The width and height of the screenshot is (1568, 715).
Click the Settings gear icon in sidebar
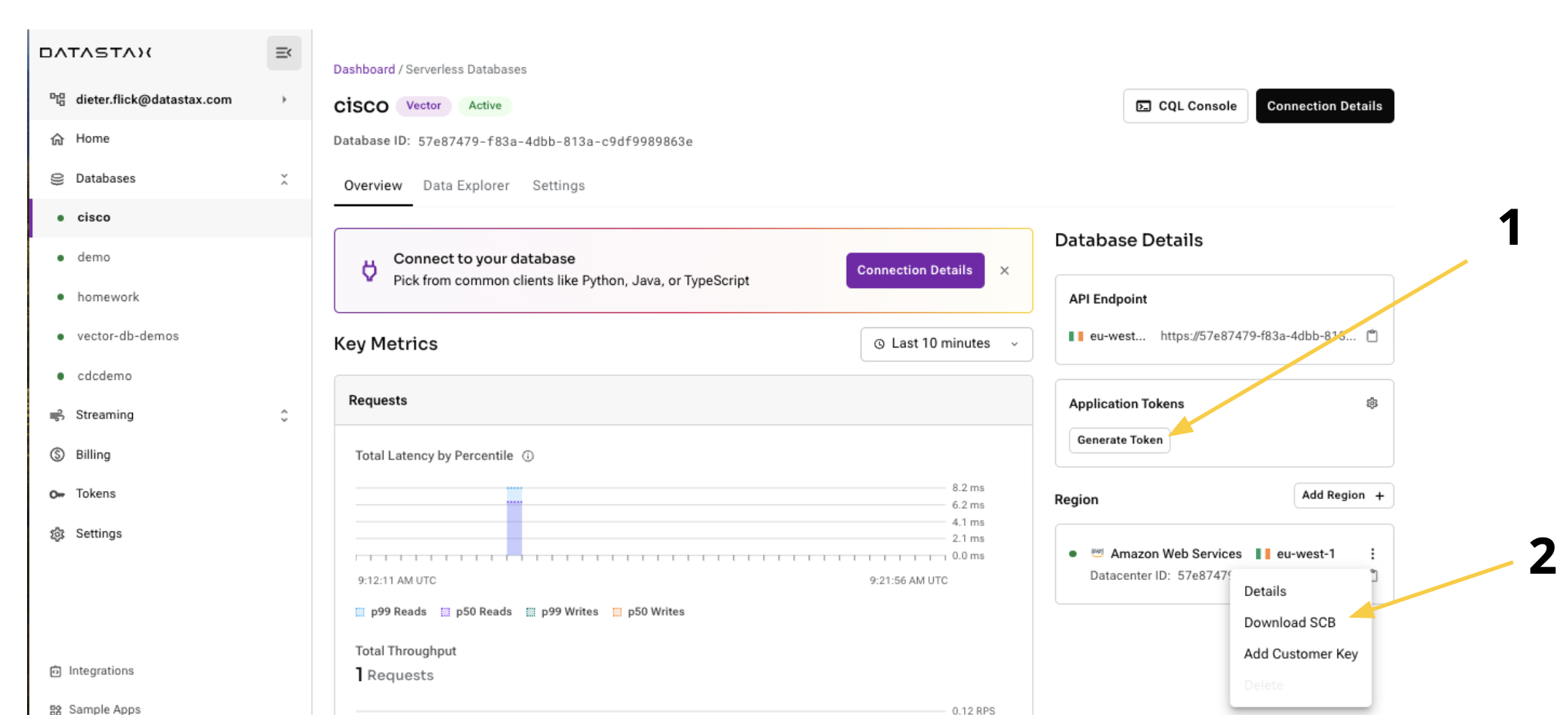point(57,534)
